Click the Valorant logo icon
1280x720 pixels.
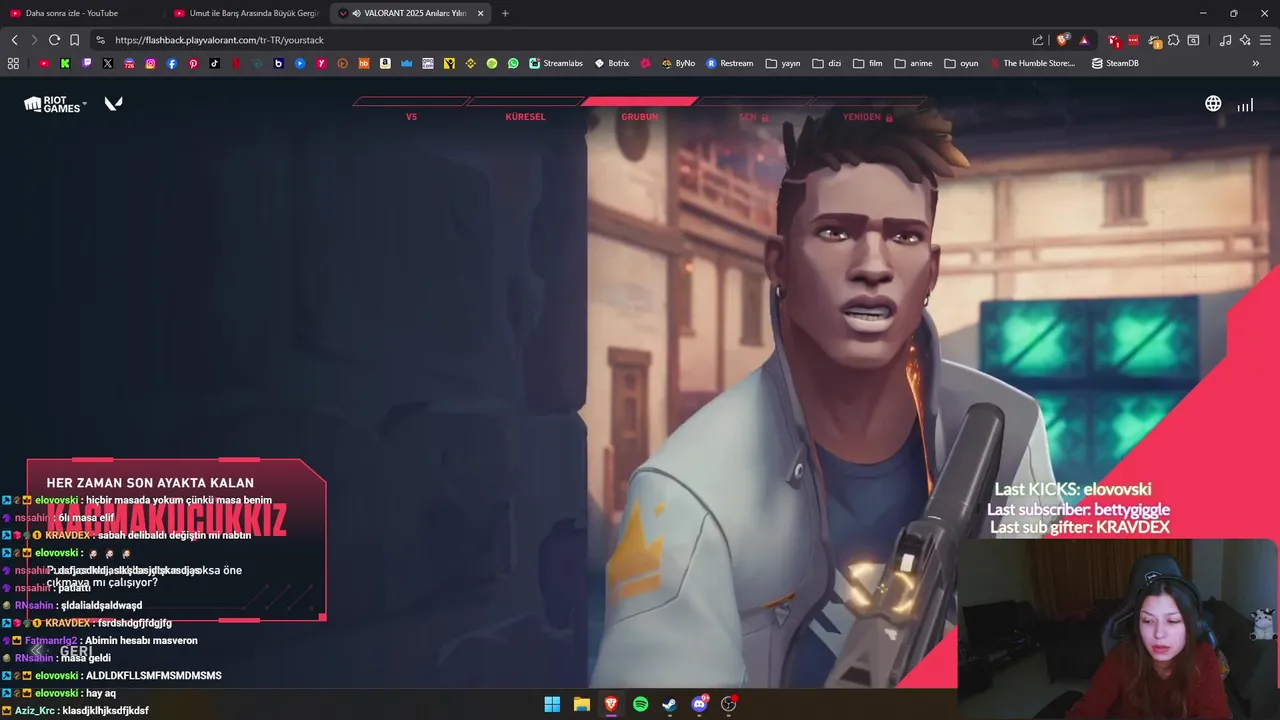pos(113,103)
